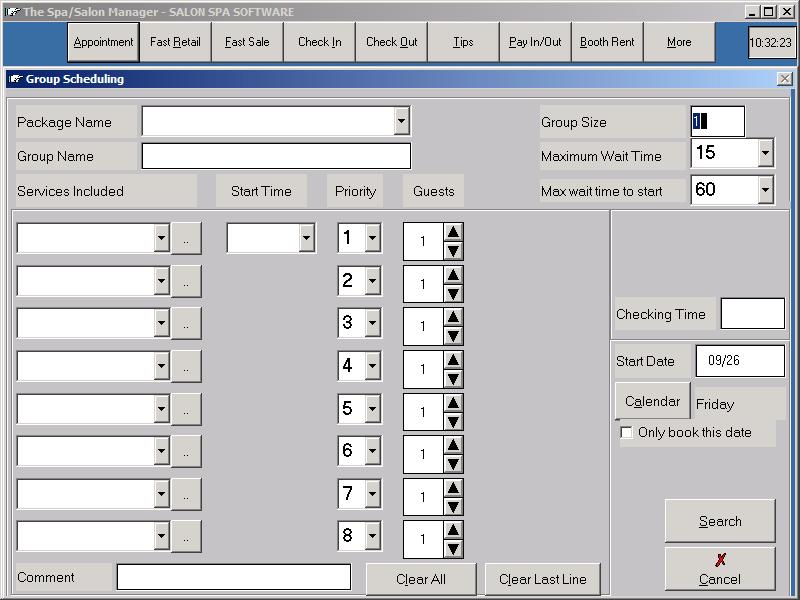The image size is (800, 600).
Task: Increase guests for priority 5 row
Action: tap(453, 402)
